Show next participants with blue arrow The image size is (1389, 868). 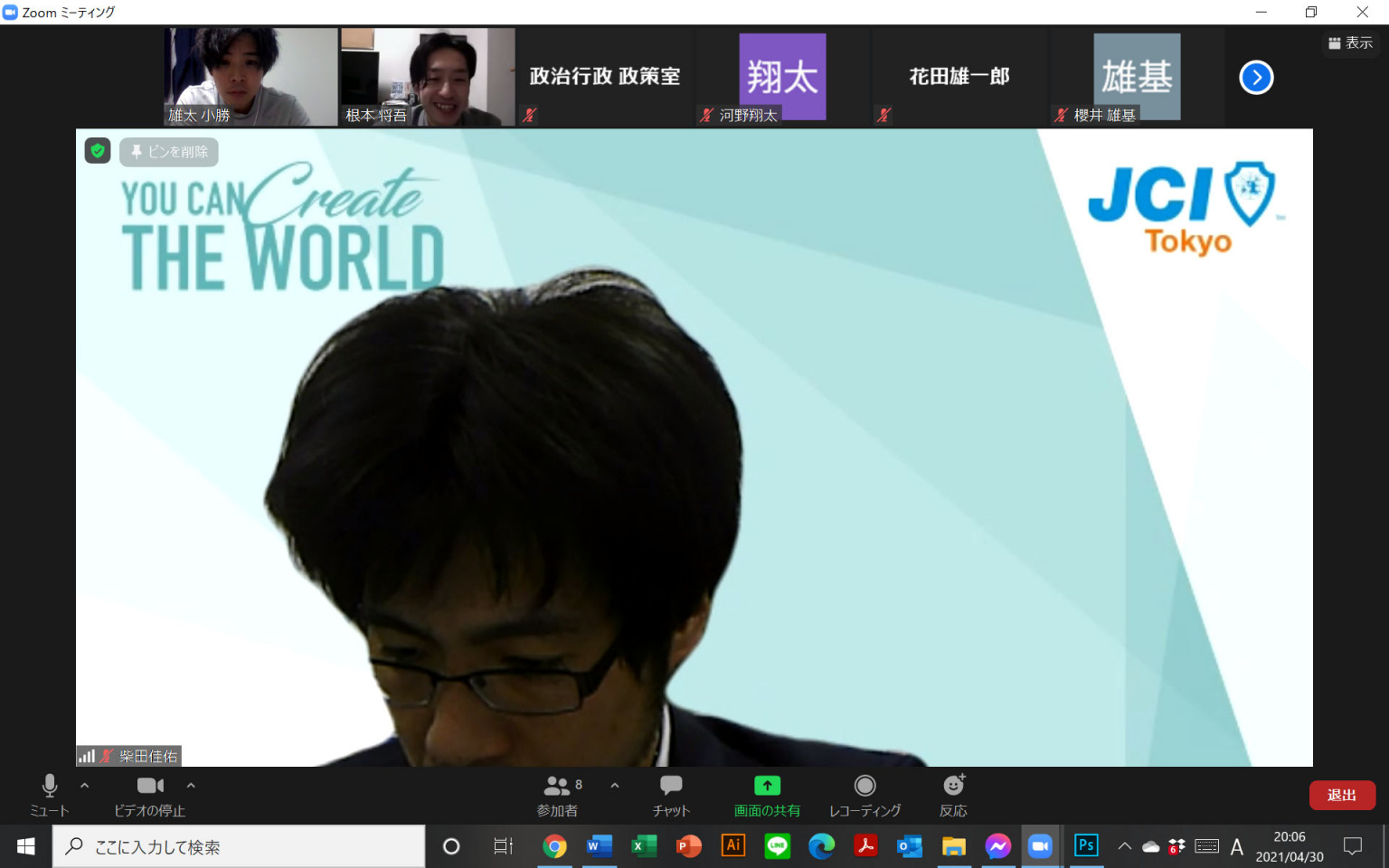click(x=1256, y=78)
